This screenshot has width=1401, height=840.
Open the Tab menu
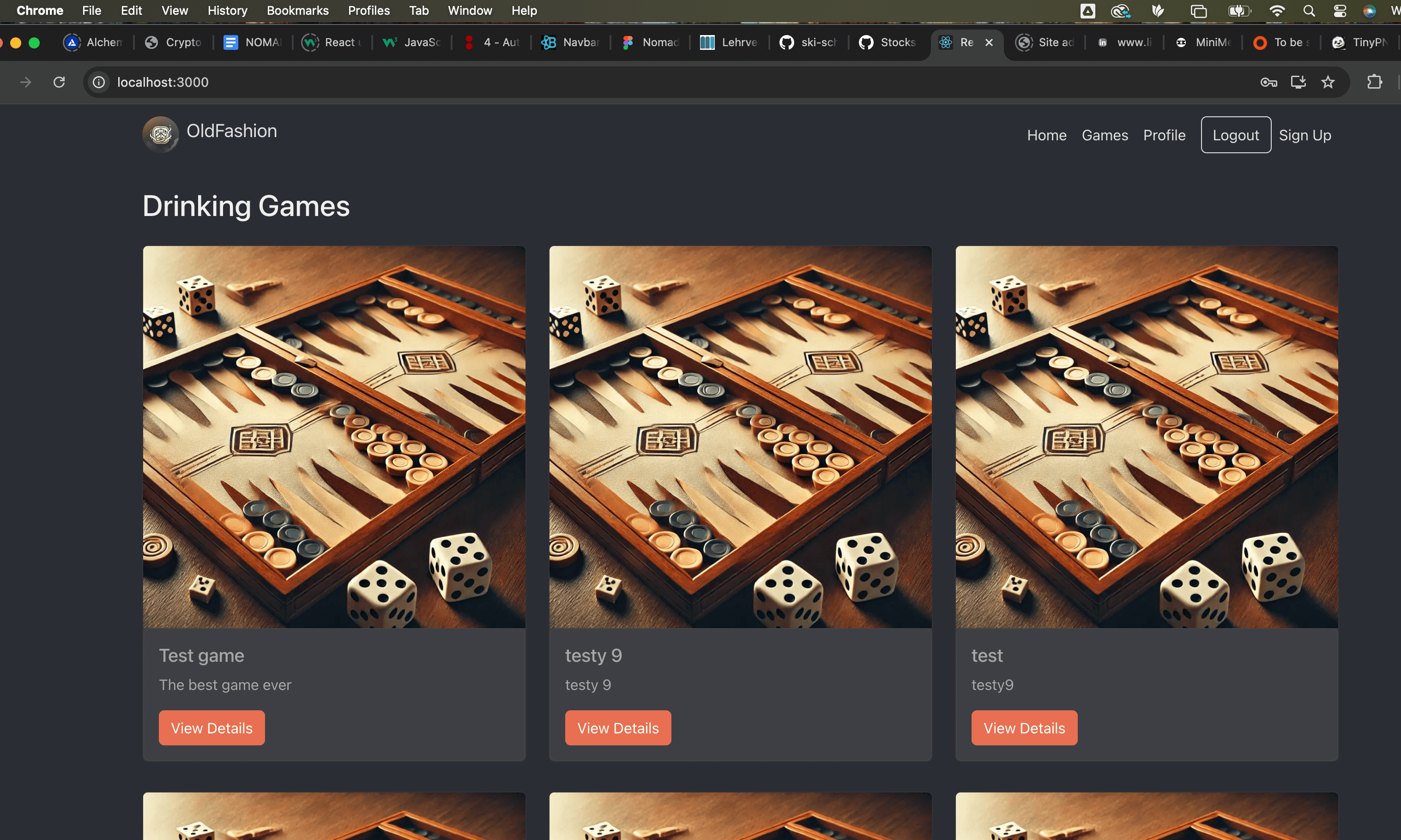[x=419, y=11]
